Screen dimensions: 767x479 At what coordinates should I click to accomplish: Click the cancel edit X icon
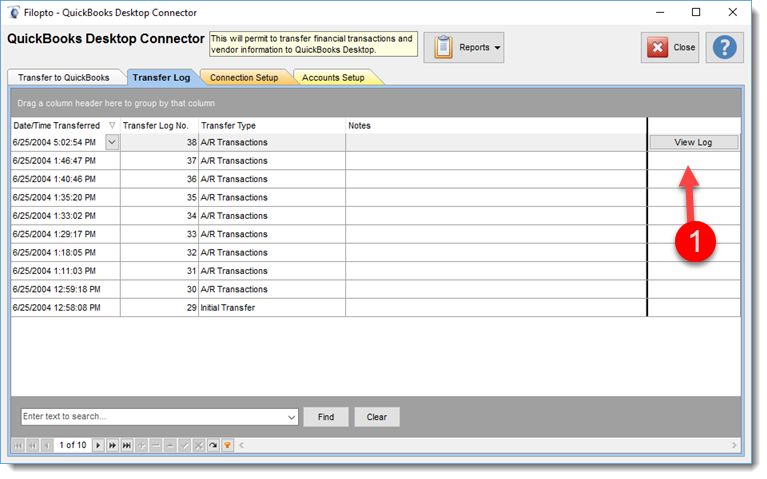point(199,445)
